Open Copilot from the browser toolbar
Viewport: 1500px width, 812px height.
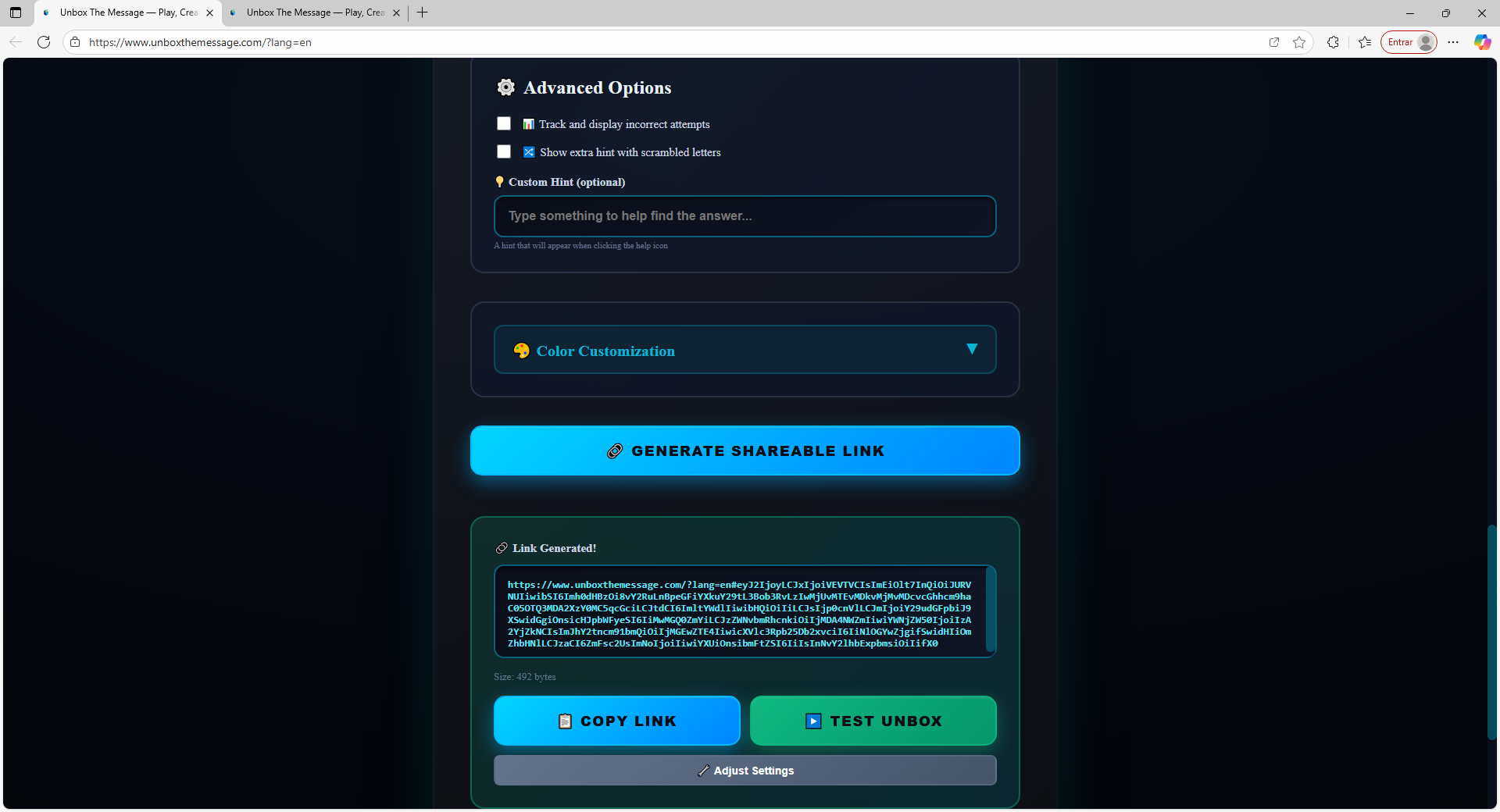(x=1481, y=42)
